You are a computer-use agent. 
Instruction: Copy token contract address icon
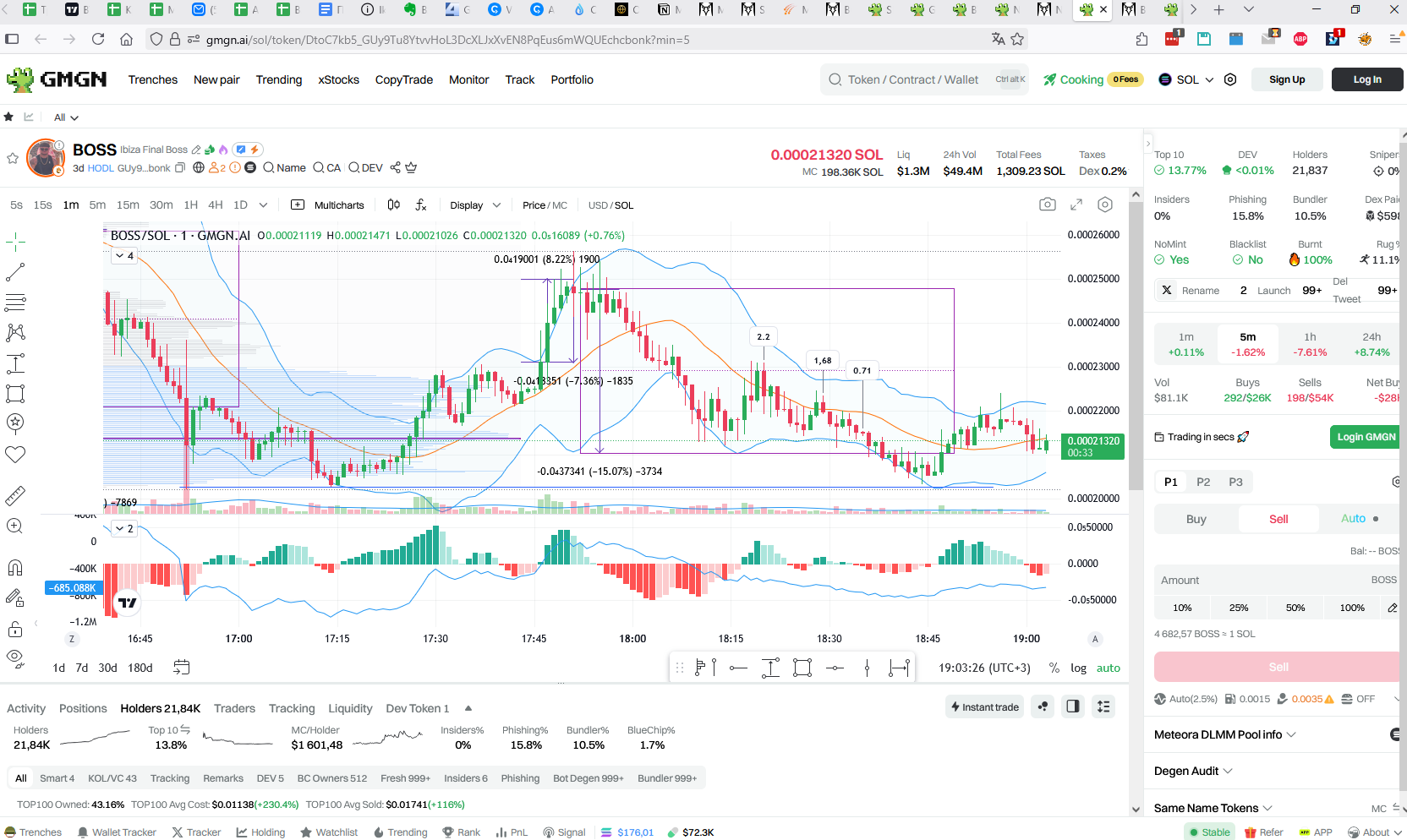coord(180,167)
